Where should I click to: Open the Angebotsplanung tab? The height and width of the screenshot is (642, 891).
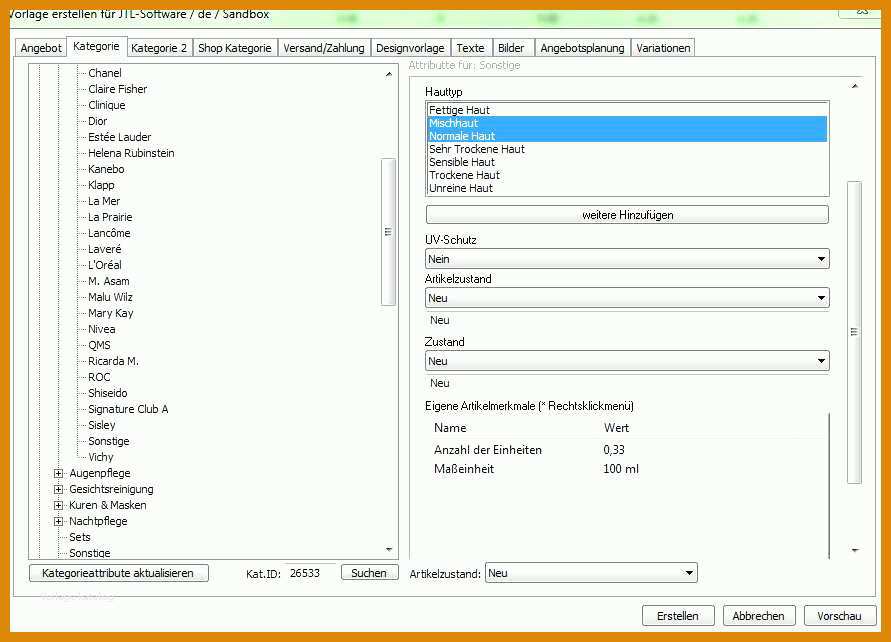click(x=582, y=48)
